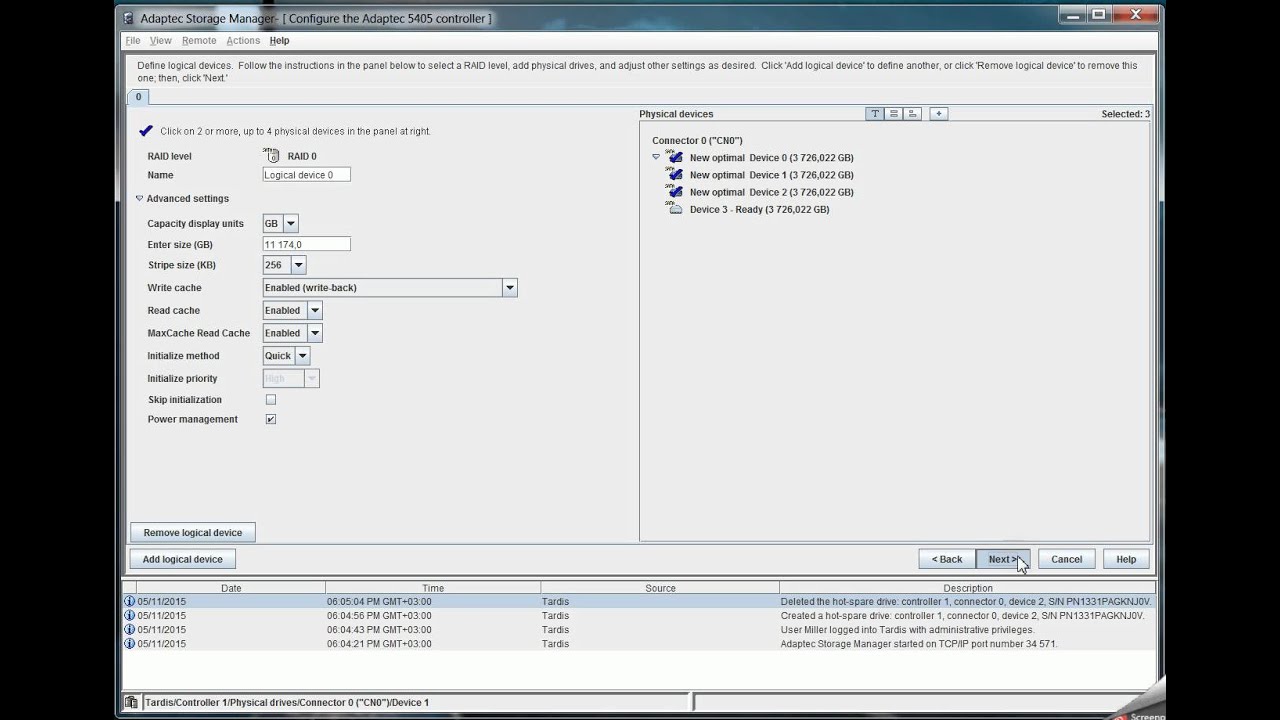1280x720 pixels.
Task: Click the RAID 0 level icon
Action: click(x=272, y=156)
